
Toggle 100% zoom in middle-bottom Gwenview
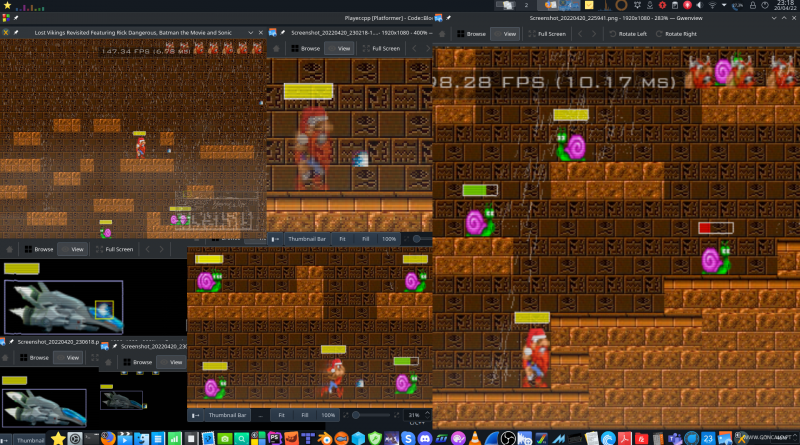coord(328,415)
